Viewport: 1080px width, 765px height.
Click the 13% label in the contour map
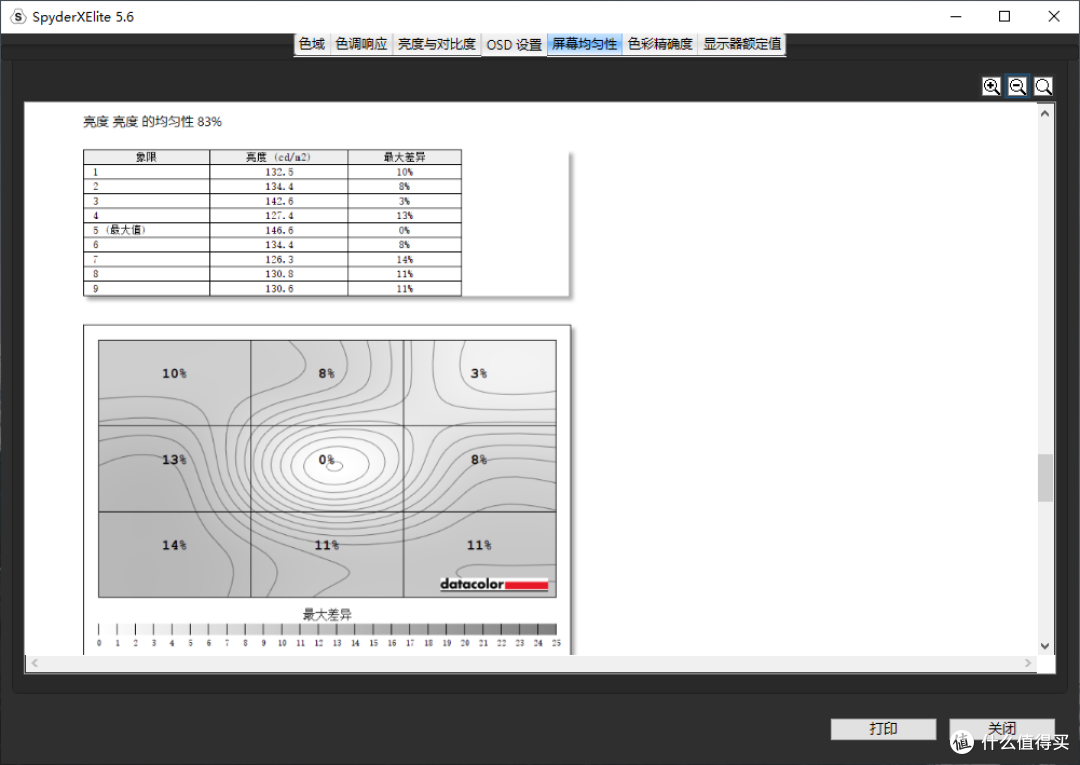tap(174, 459)
